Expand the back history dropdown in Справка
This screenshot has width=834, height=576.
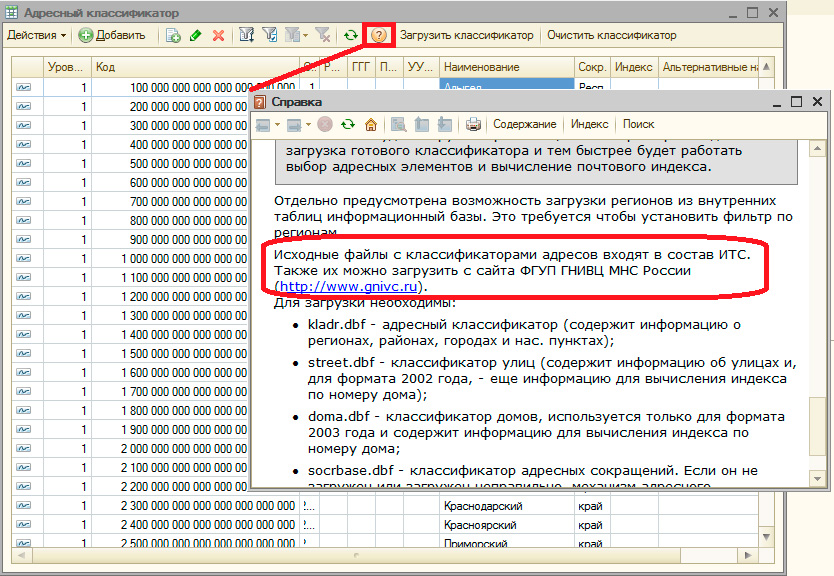click(x=277, y=125)
